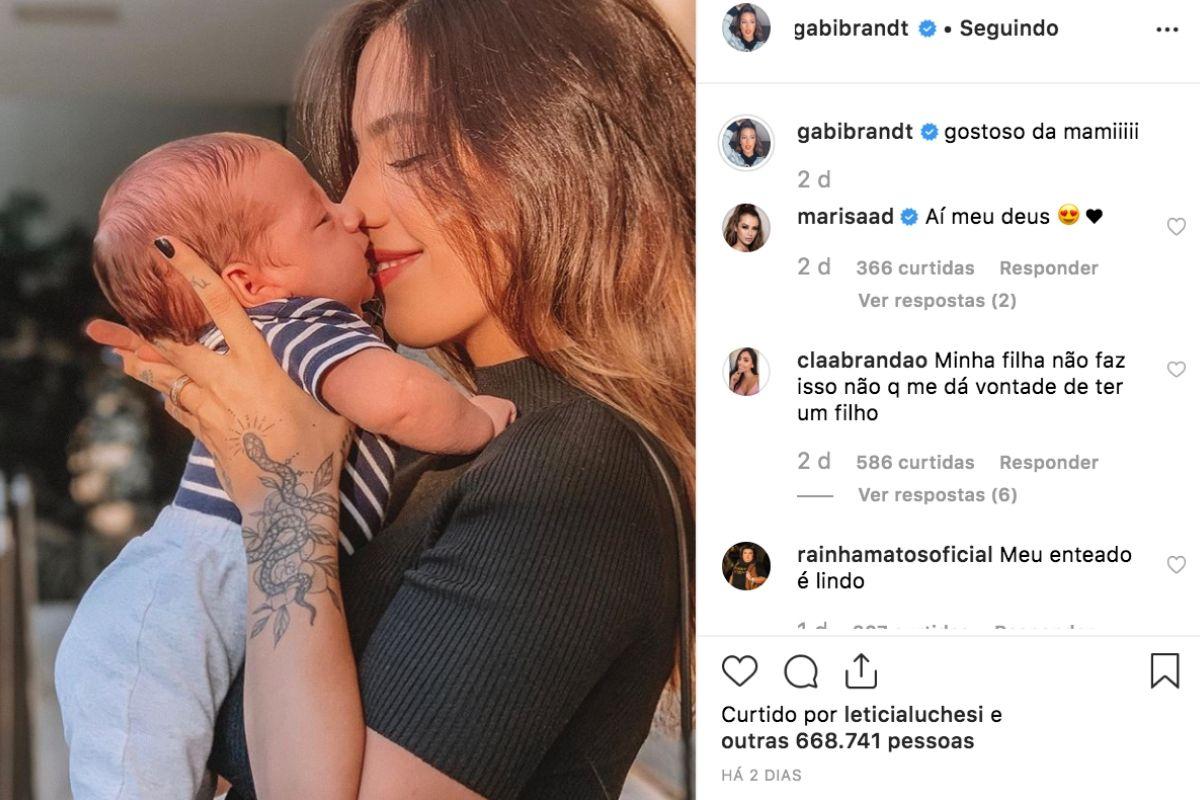Open gabibrandt header profile picture

[x=746, y=27]
